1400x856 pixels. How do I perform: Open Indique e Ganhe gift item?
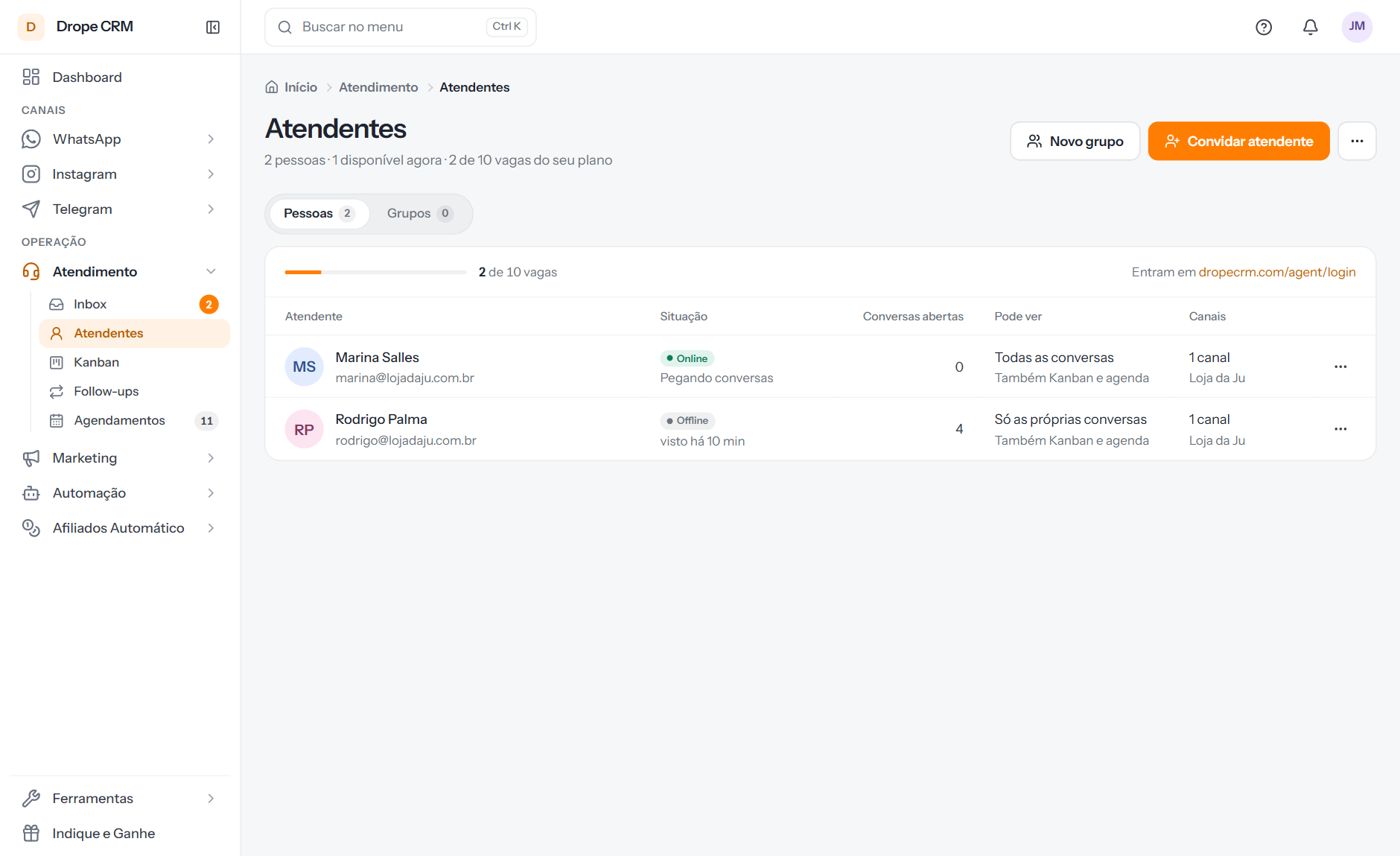[121, 834]
